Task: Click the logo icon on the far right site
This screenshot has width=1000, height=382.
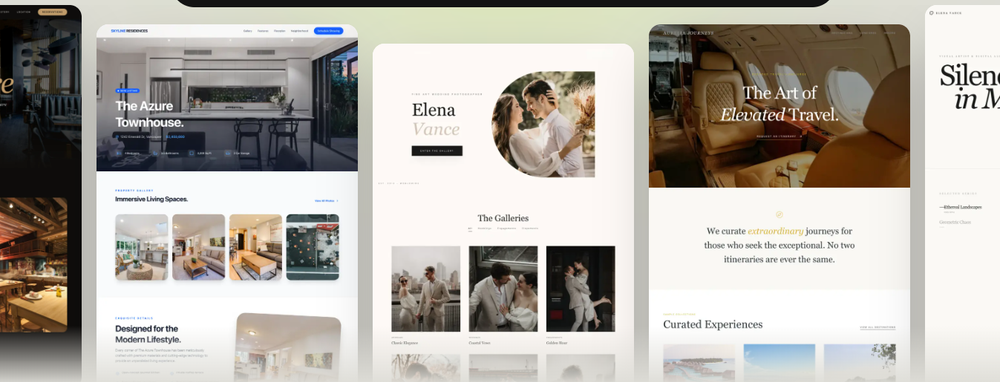Action: [931, 13]
